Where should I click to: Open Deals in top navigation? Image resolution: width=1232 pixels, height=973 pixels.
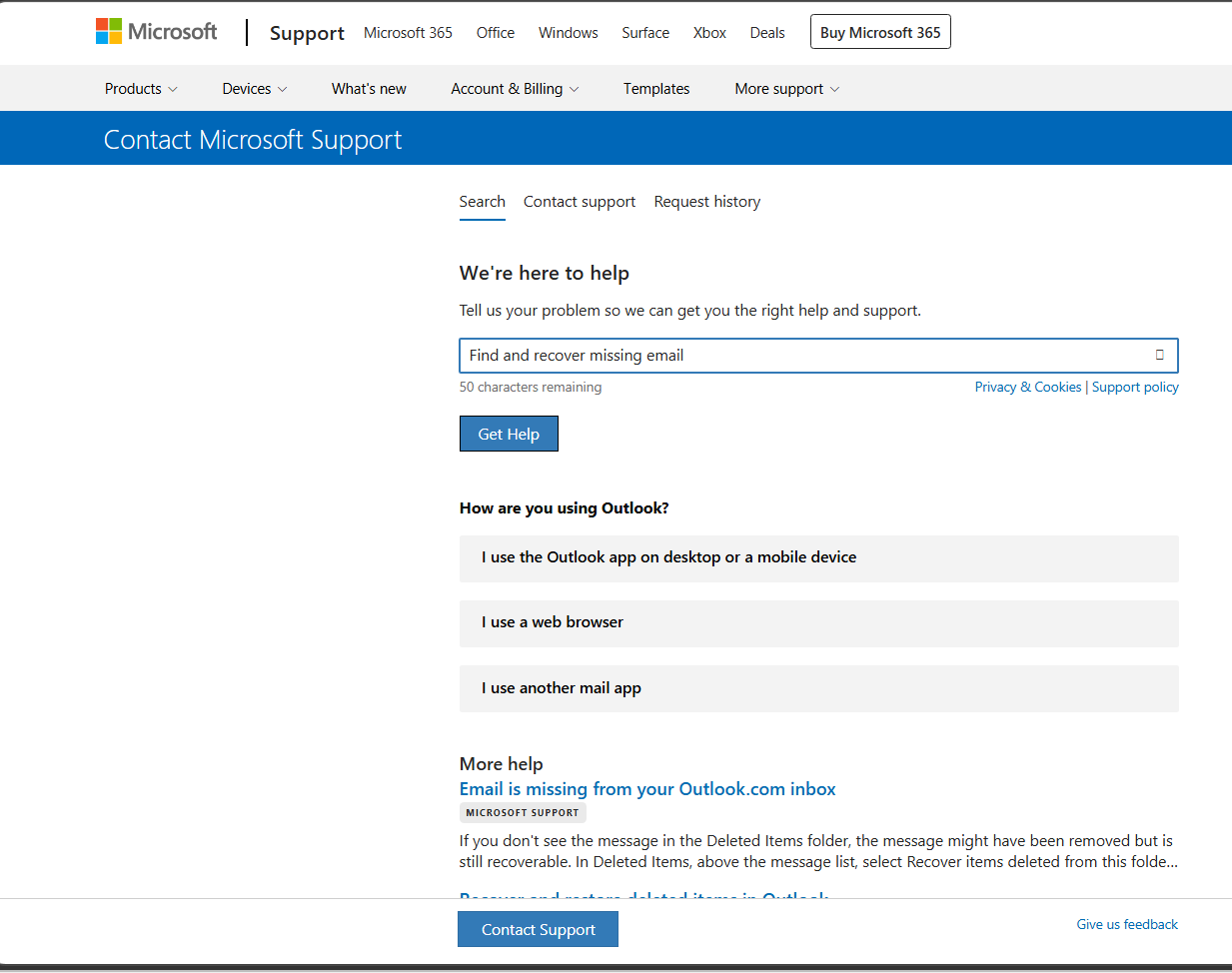pyautogui.click(x=767, y=33)
